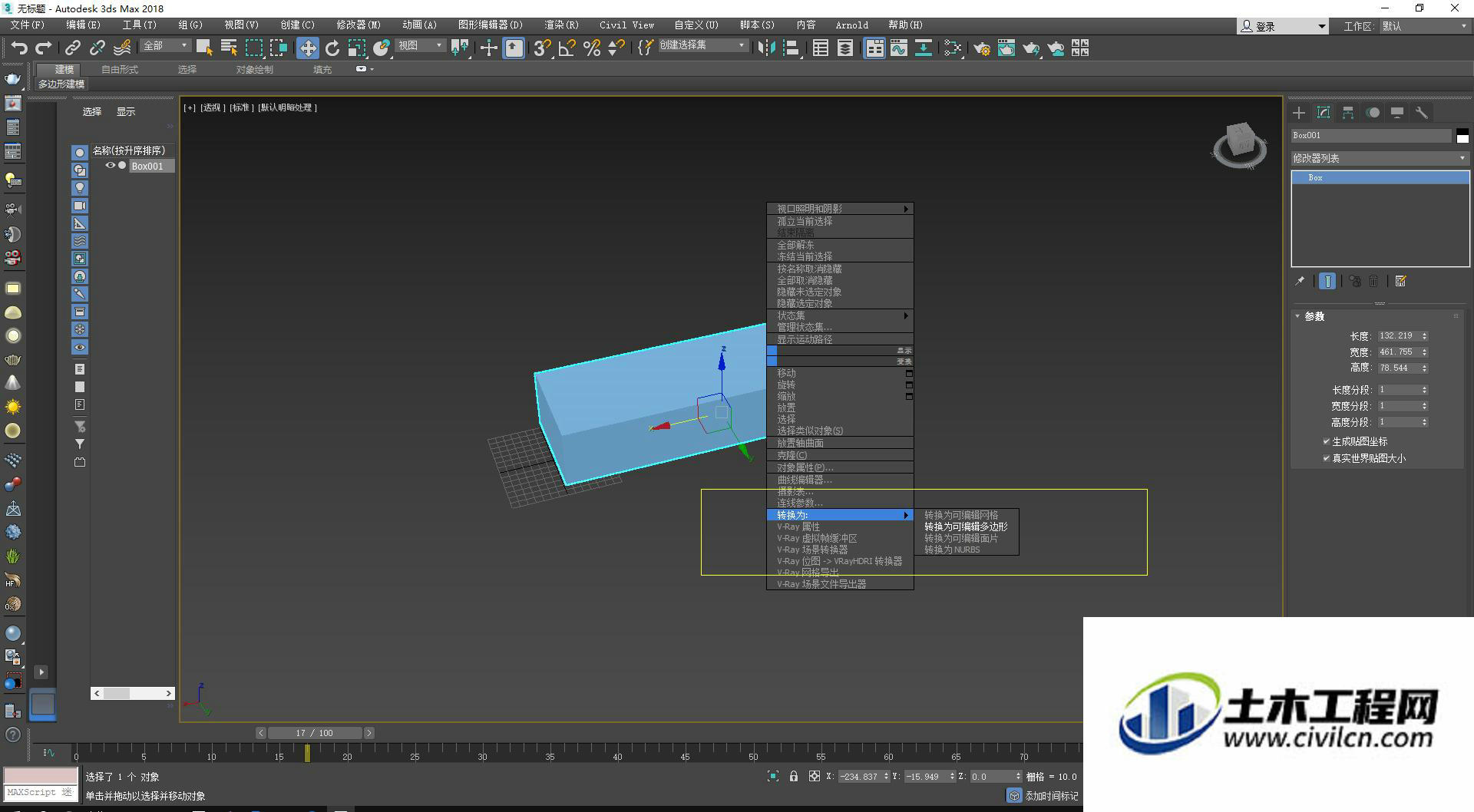Toggle Window/Crossing selection mode
The width and height of the screenshot is (1474, 812).
(x=278, y=48)
